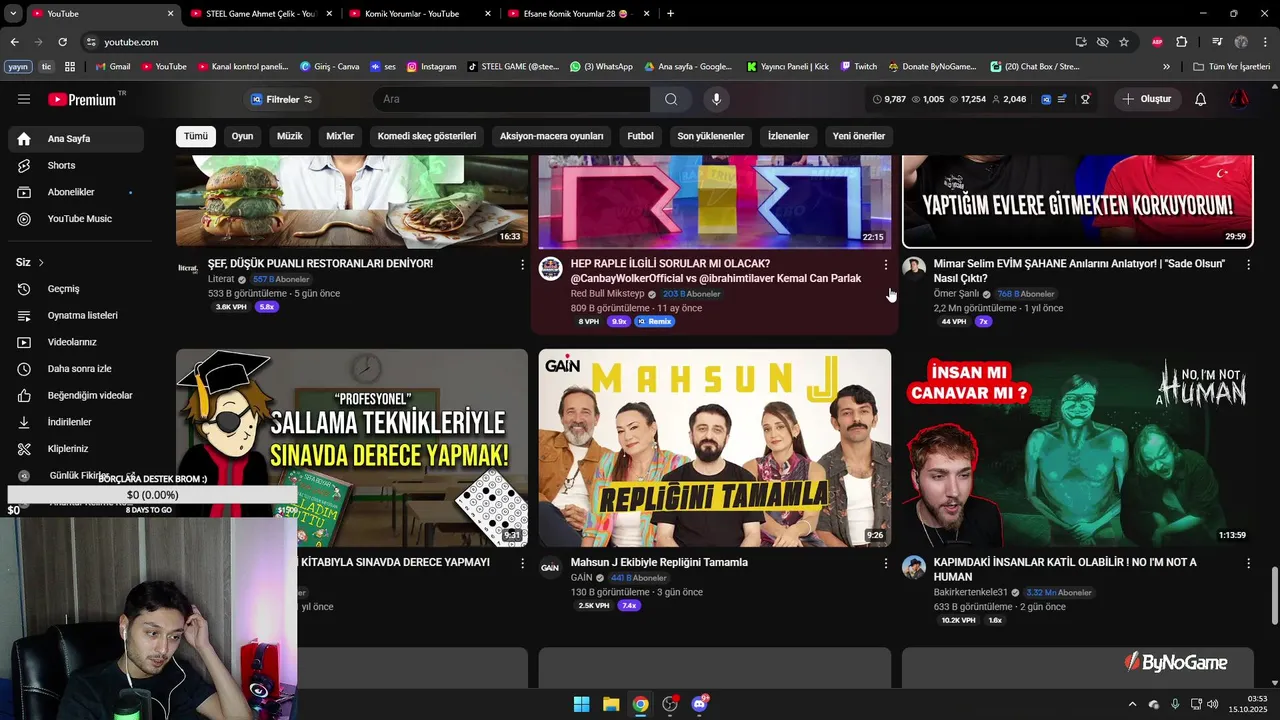The height and width of the screenshot is (720, 1280).
Task: Show hidden system tray icons
Action: point(1132,704)
